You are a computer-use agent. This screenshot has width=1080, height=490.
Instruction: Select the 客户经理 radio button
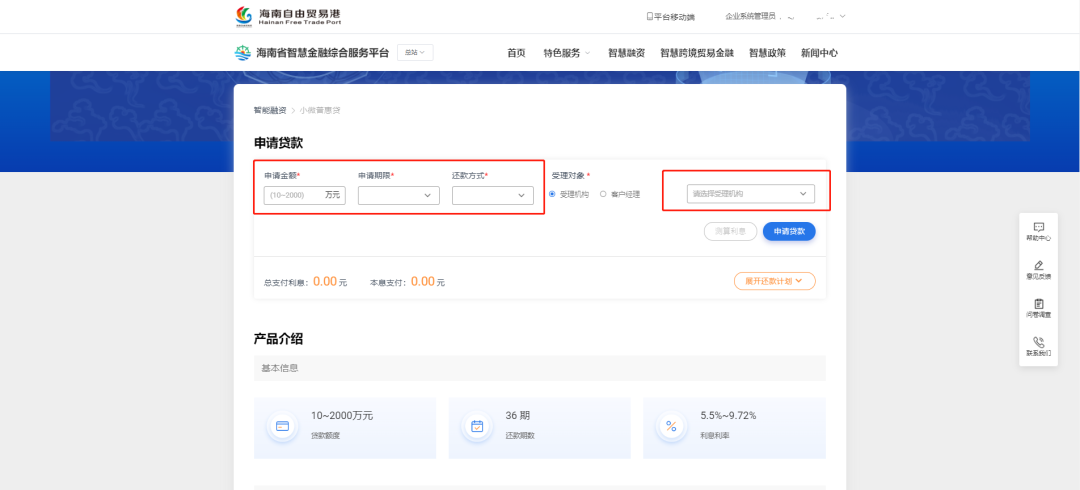click(603, 194)
